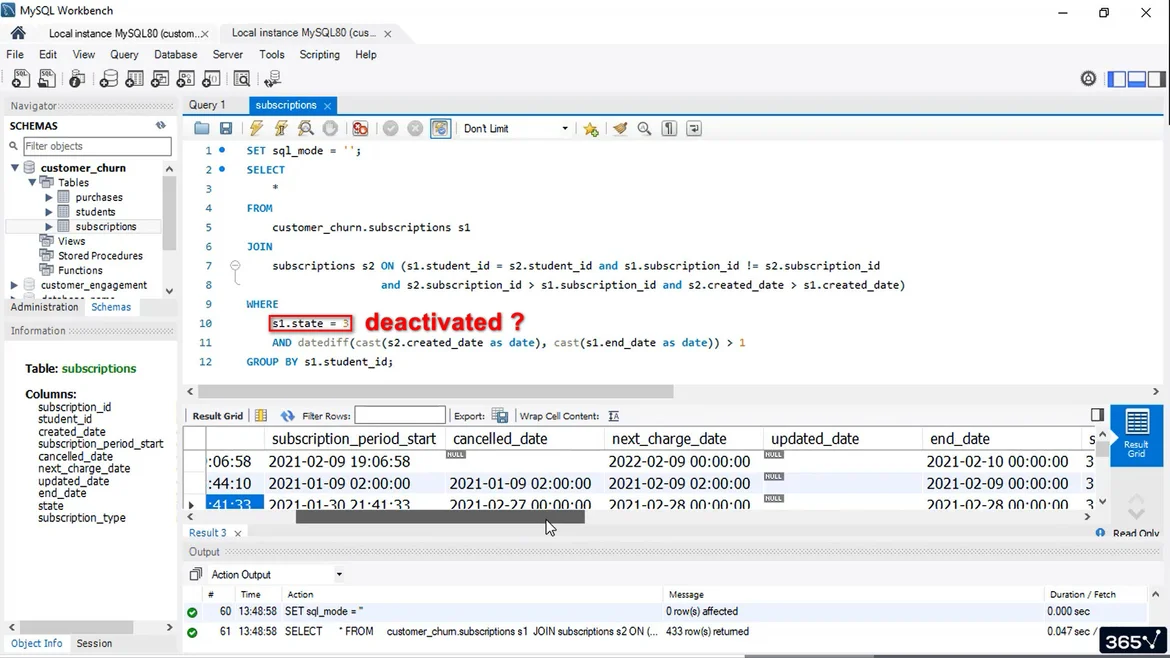Toggle the autocommit mode button
This screenshot has height=658, width=1170.
pos(440,129)
